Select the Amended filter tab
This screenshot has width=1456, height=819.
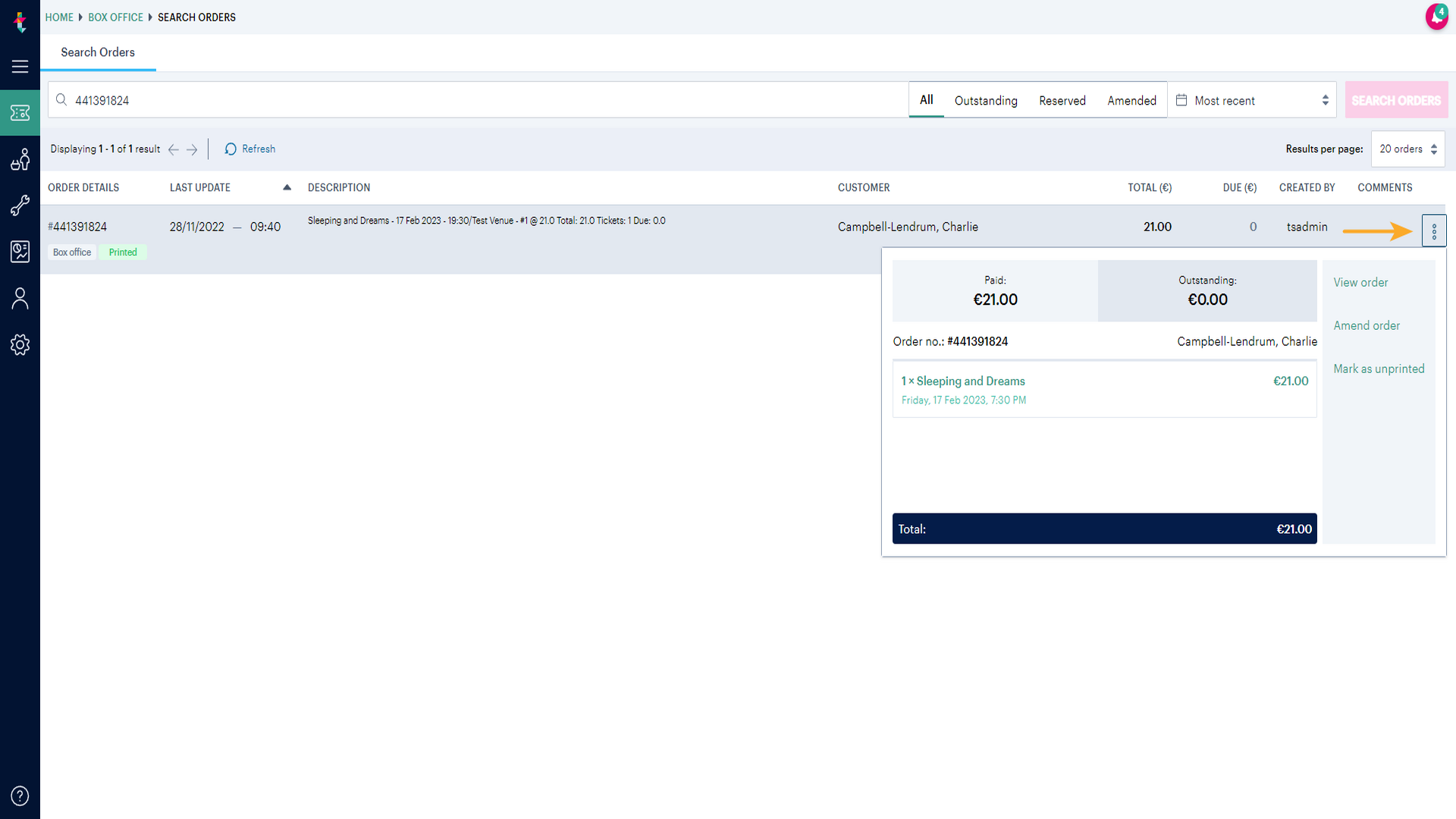point(1131,101)
